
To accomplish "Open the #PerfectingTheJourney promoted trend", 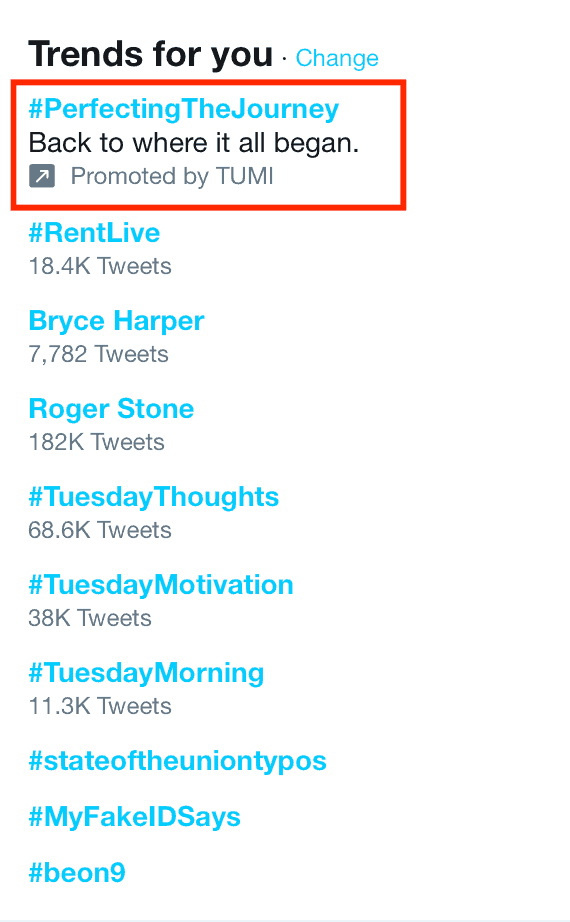I will tap(184, 109).
